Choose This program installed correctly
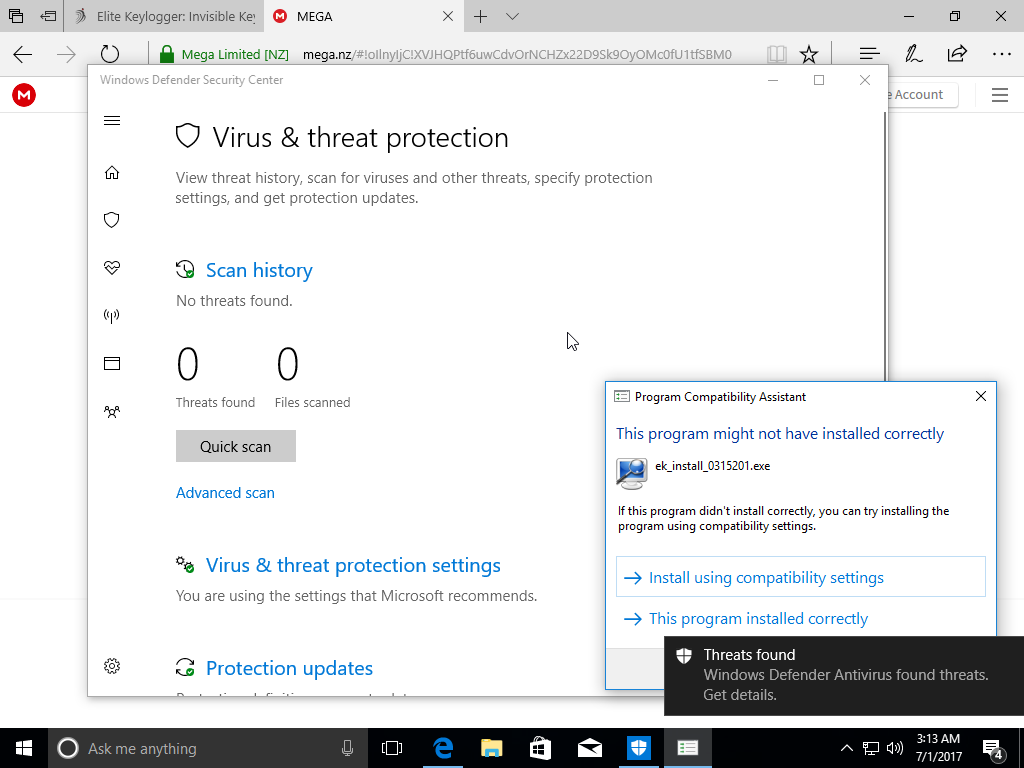 click(758, 618)
